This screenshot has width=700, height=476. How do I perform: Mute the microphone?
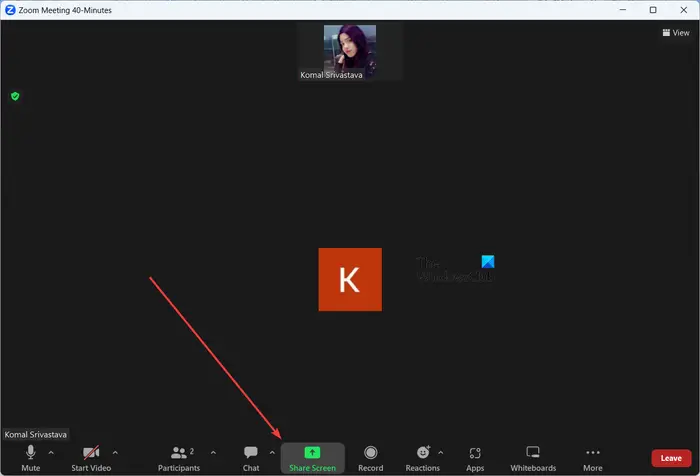[x=30, y=458]
